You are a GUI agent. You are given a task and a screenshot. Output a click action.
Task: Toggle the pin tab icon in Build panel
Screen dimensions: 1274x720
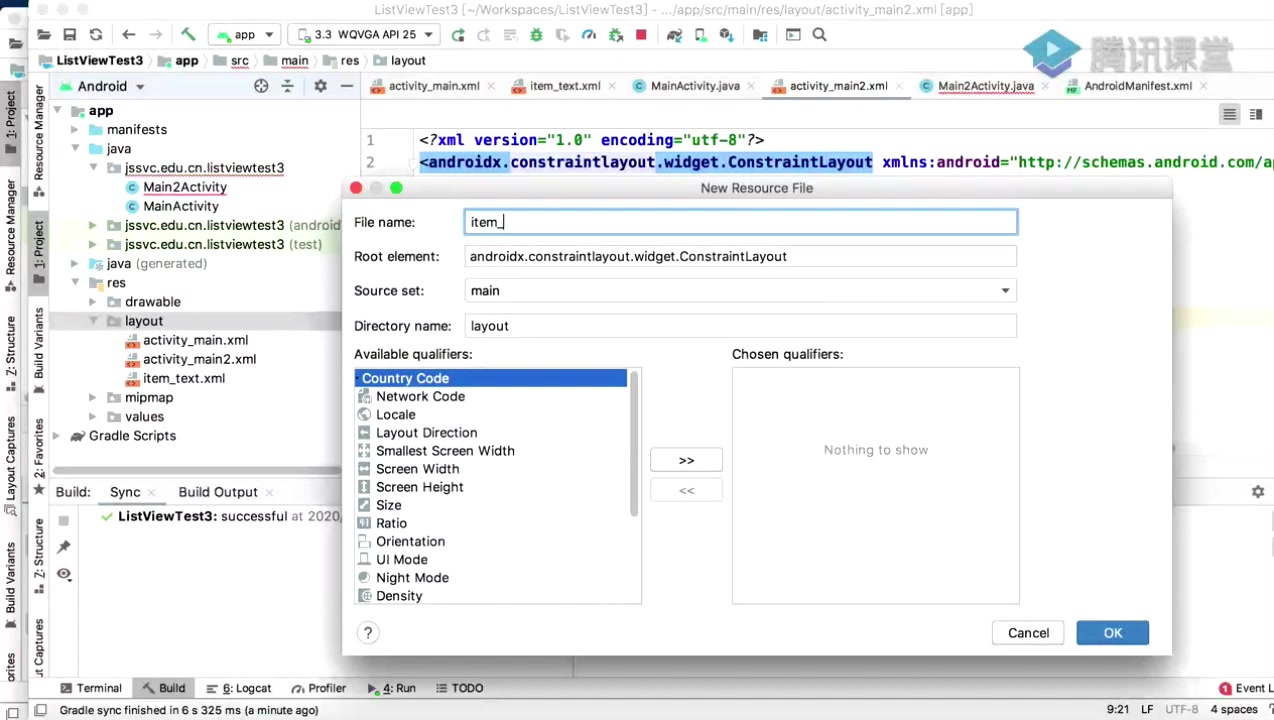tap(64, 547)
